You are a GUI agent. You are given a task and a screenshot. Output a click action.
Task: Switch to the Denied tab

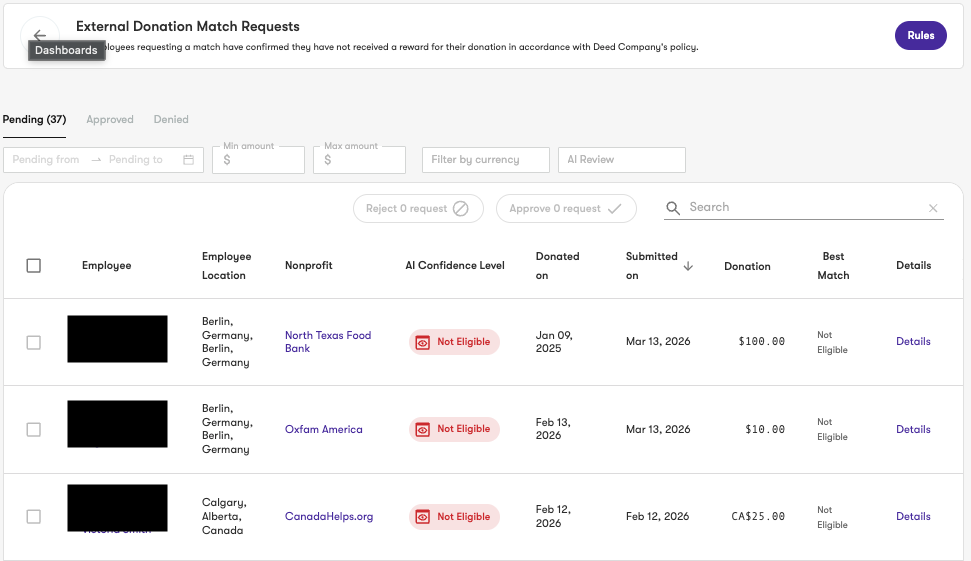(171, 120)
